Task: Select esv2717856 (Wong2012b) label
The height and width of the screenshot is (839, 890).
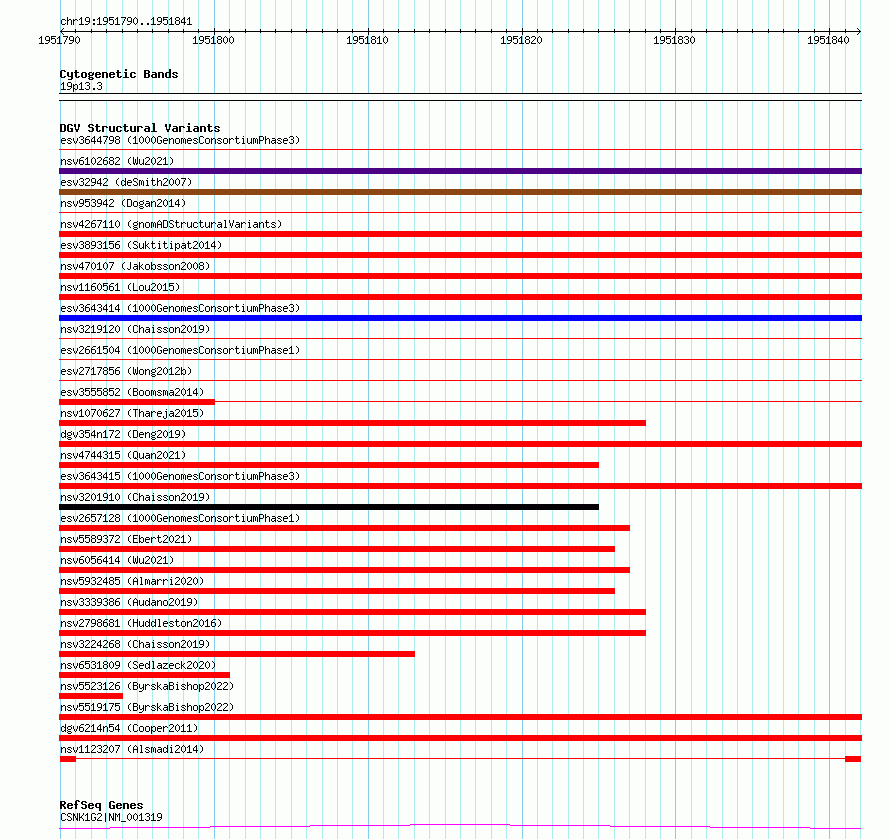Action: pos(126,371)
